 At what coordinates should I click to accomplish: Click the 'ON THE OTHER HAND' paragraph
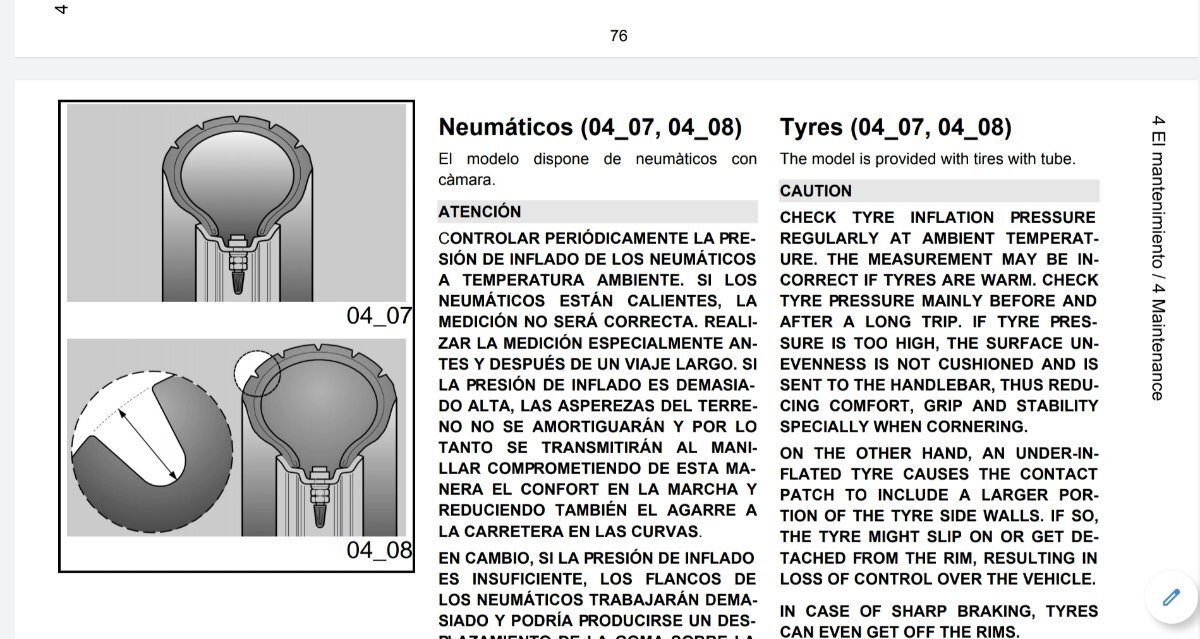938,515
